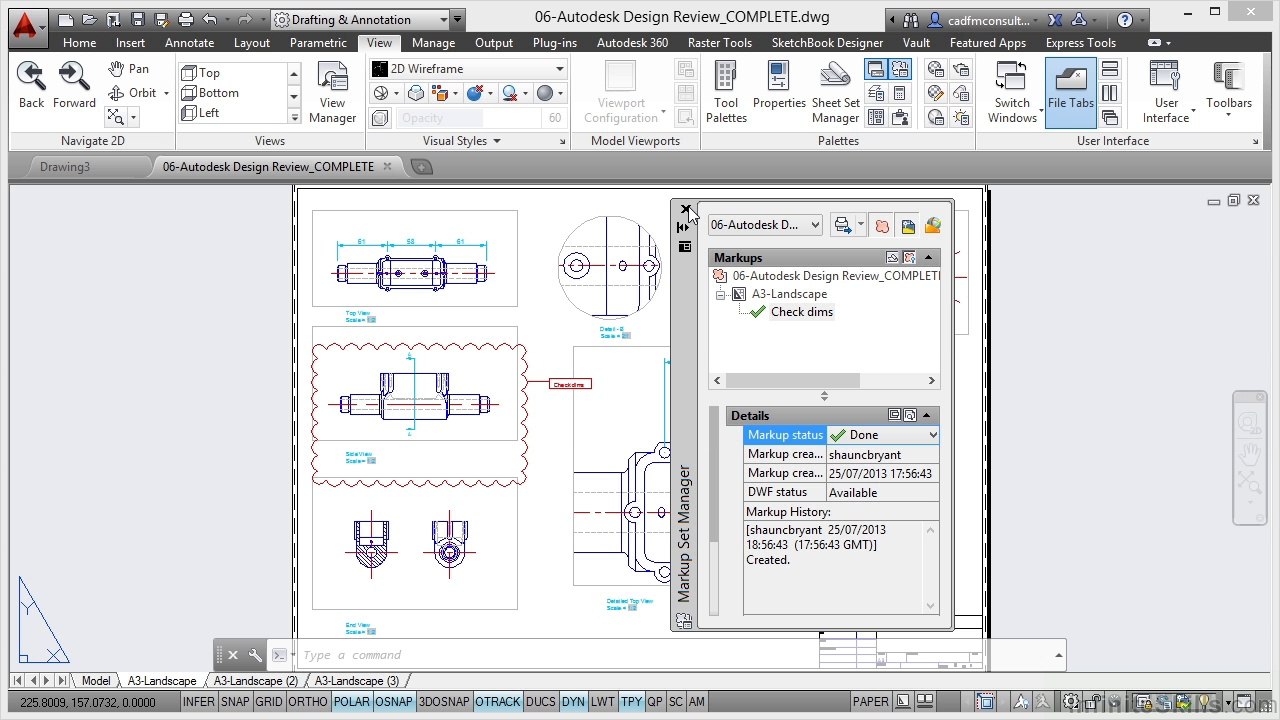Image resolution: width=1280 pixels, height=720 pixels.
Task: Click Tile Vertically icon
Action: click(1110, 93)
